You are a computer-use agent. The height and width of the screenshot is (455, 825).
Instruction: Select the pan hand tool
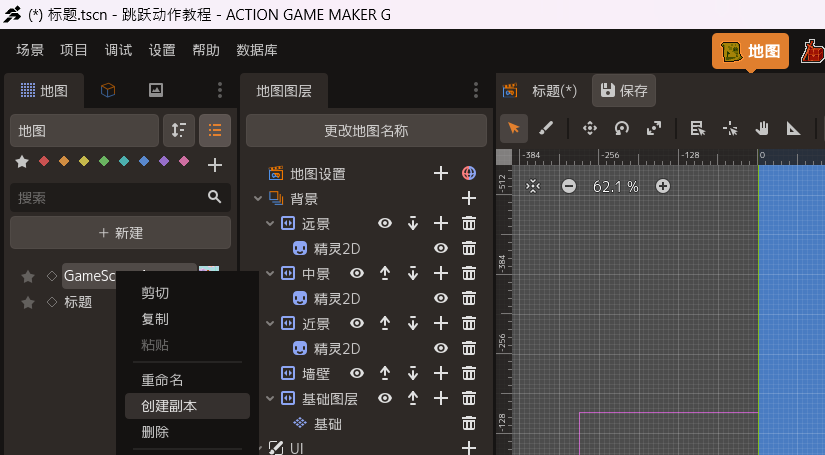click(762, 128)
